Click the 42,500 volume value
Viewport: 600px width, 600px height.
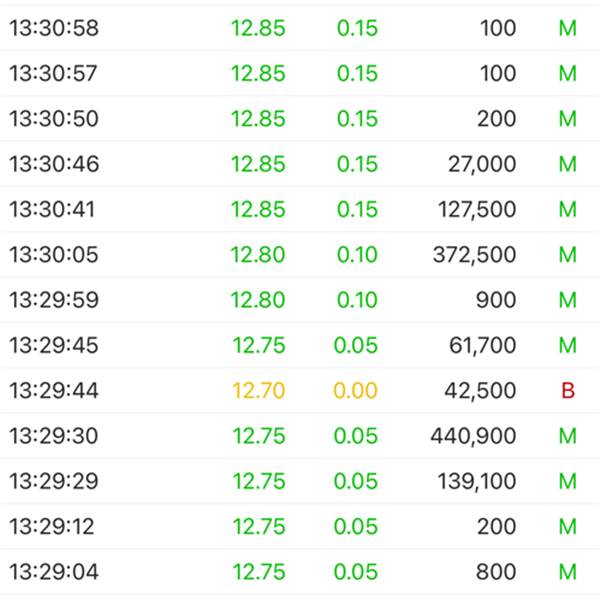480,391
